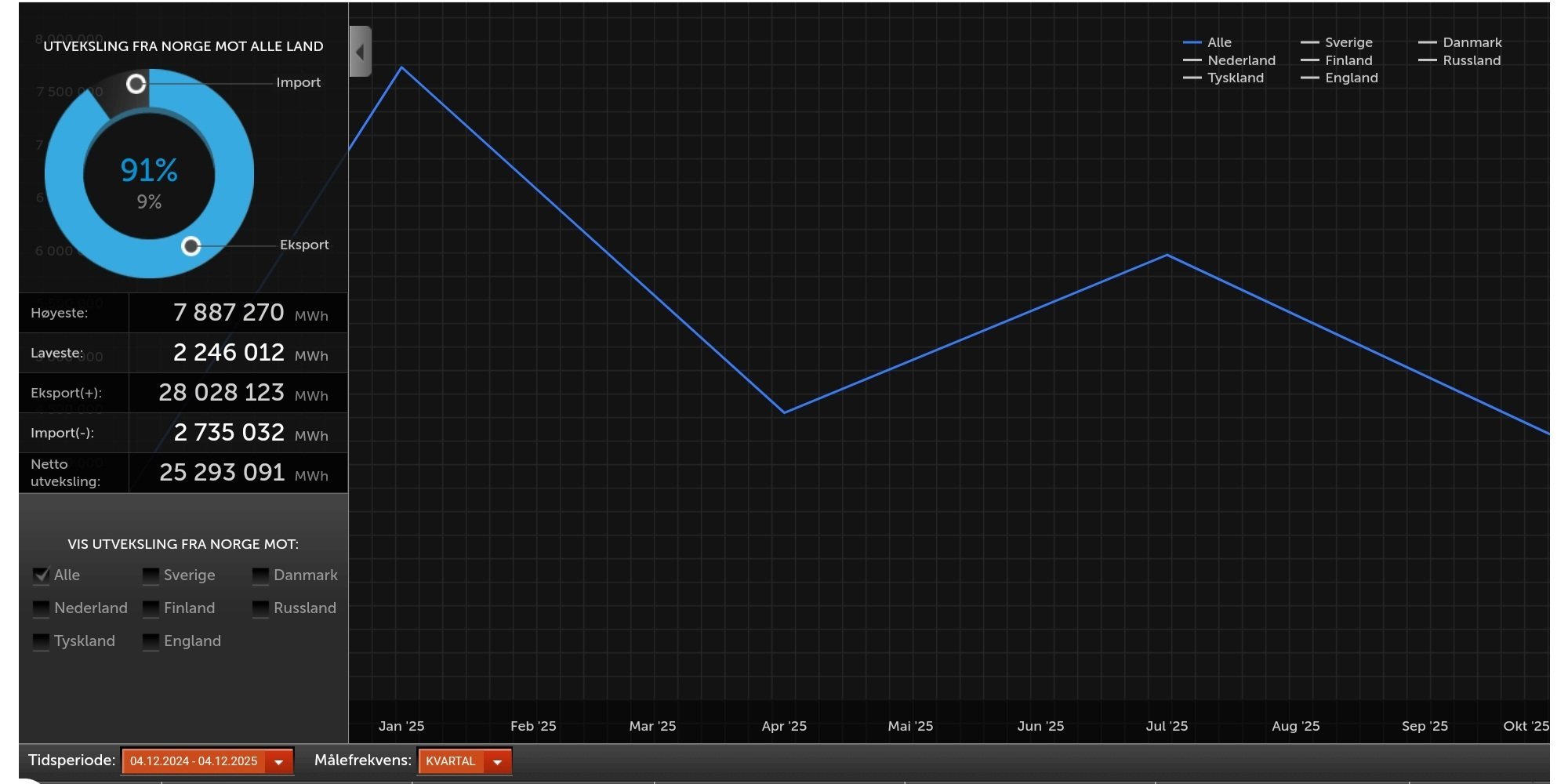Click the July peak on the line chart
The height and width of the screenshot is (784, 1568).
1167,255
